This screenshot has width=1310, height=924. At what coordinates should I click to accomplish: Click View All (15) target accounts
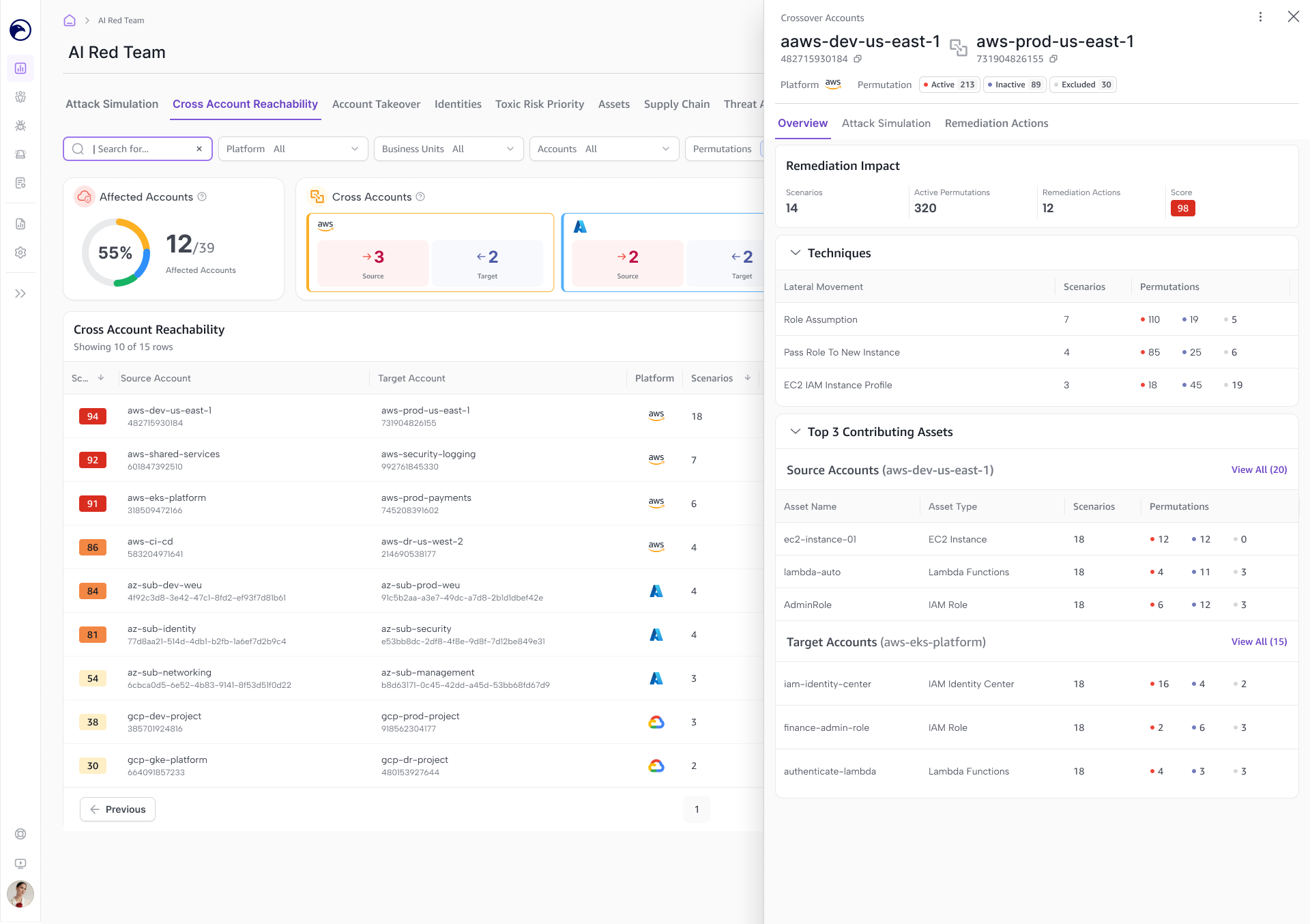(x=1259, y=641)
